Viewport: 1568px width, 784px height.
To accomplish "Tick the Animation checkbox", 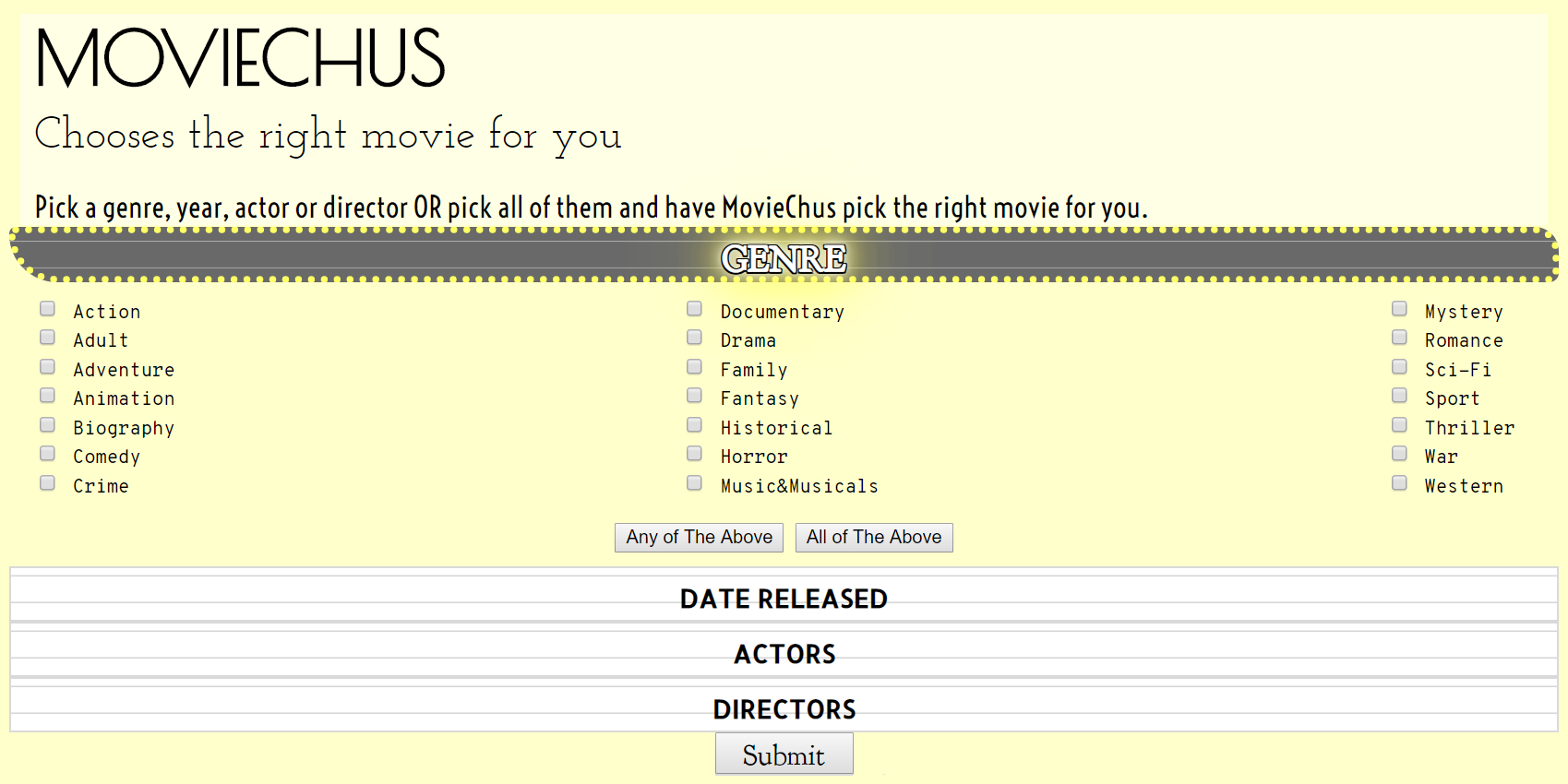I will point(48,396).
